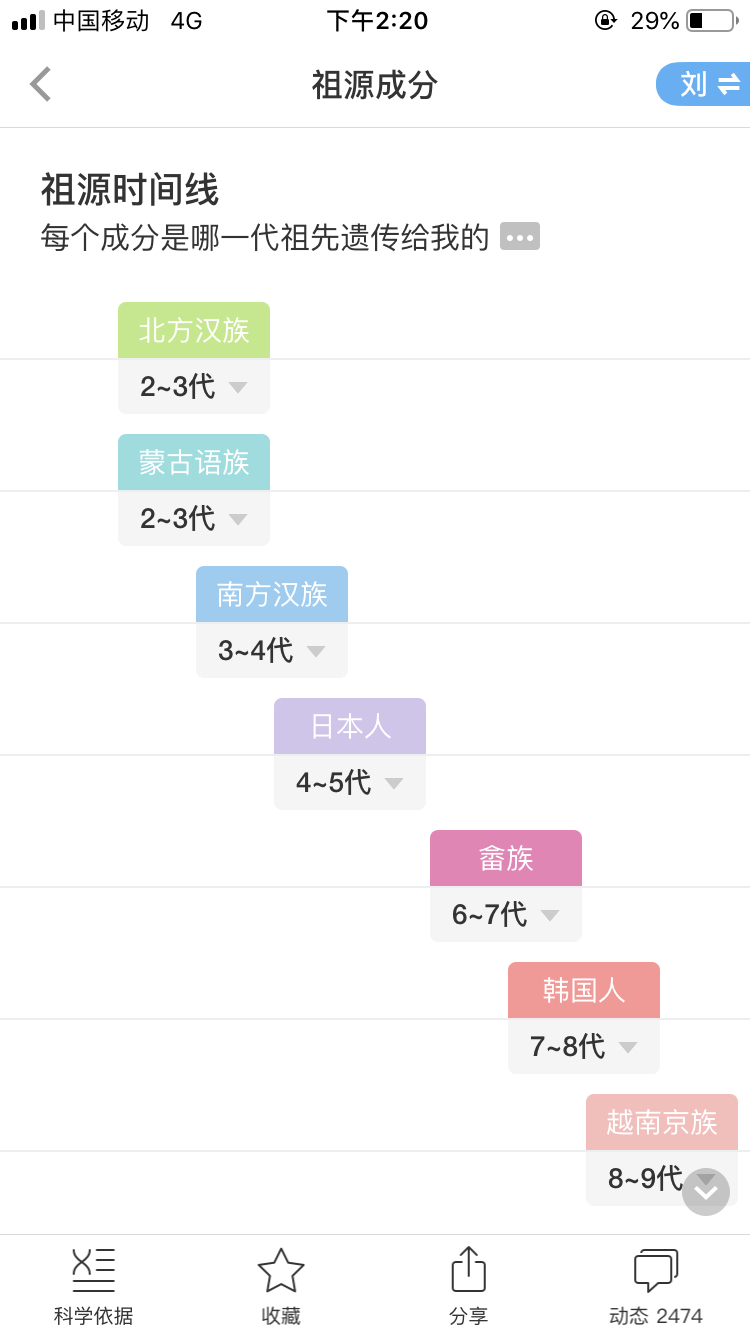Tap the gray ellipsis info icon

coord(520,236)
